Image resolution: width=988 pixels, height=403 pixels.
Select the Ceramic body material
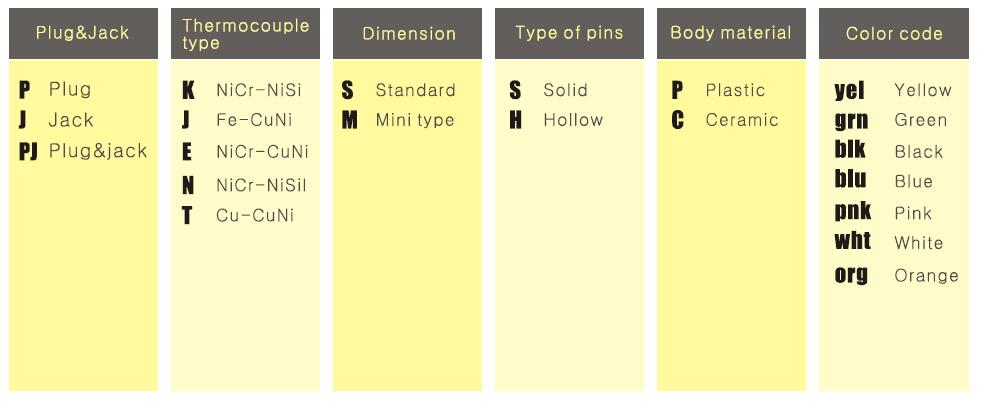(x=741, y=120)
